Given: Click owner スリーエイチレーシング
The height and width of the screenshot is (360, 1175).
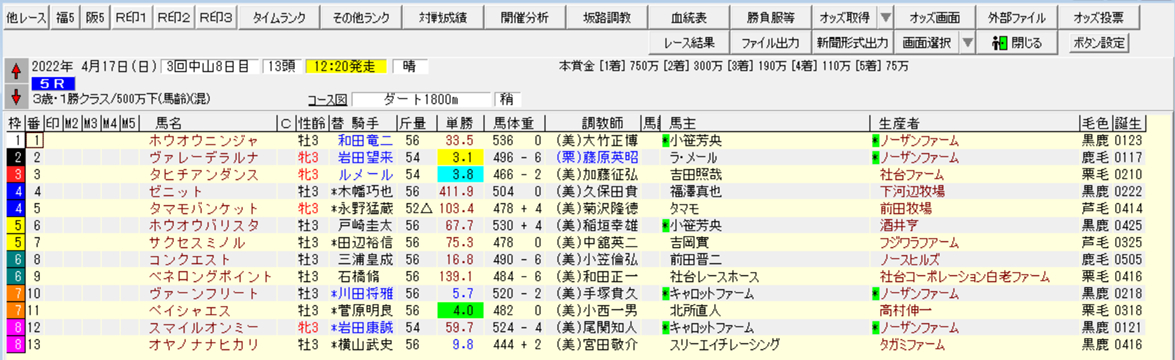Looking at the screenshot, I should click(x=724, y=345).
